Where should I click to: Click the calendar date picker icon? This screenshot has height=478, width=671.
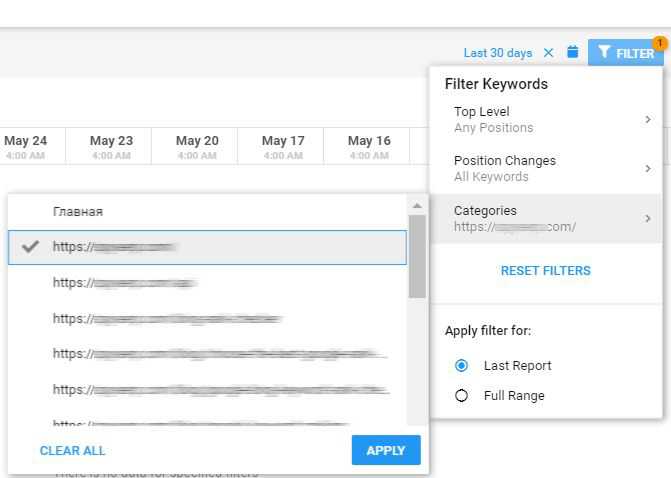pyautogui.click(x=572, y=52)
